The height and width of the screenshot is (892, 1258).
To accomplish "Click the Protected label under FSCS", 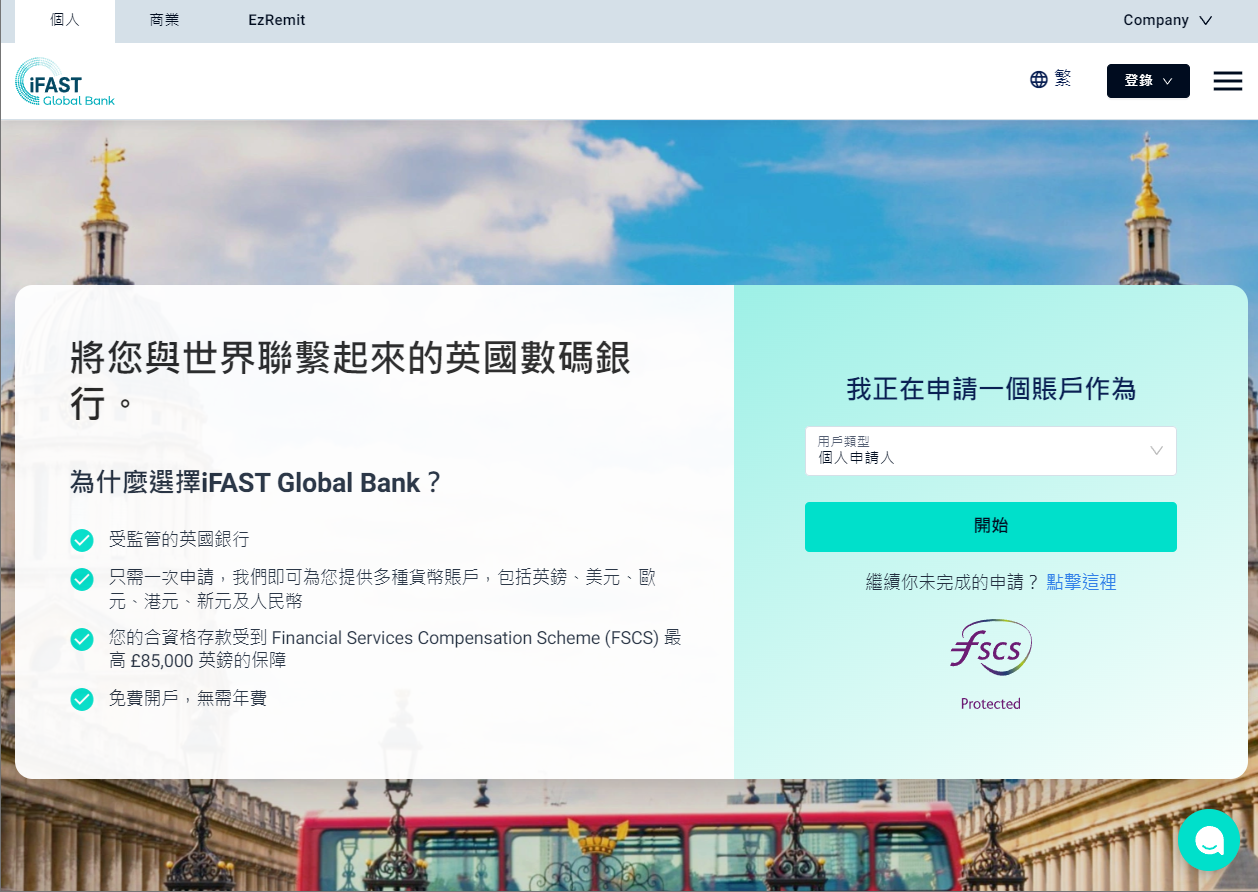I will 991,704.
